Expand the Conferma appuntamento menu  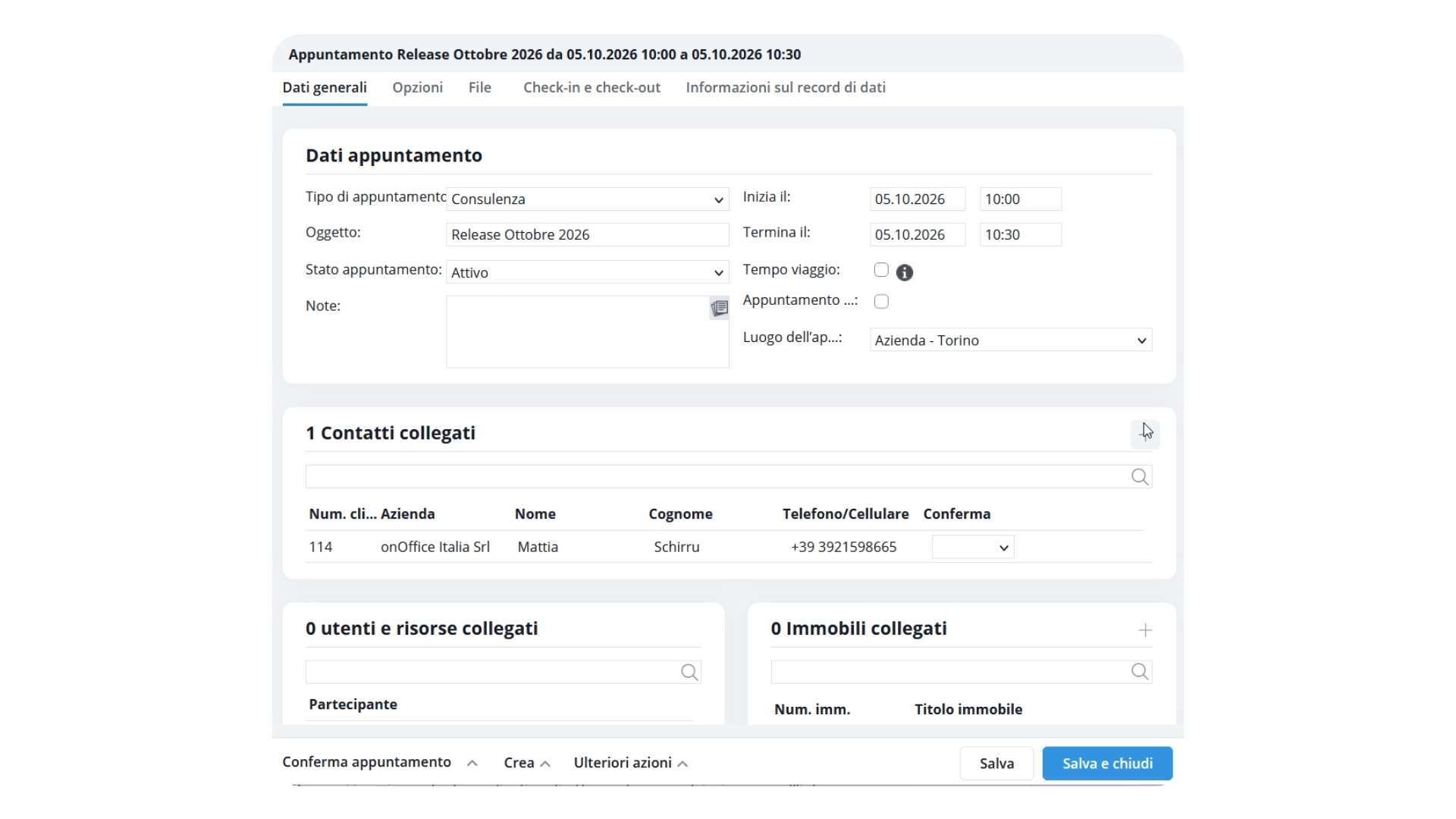(380, 762)
